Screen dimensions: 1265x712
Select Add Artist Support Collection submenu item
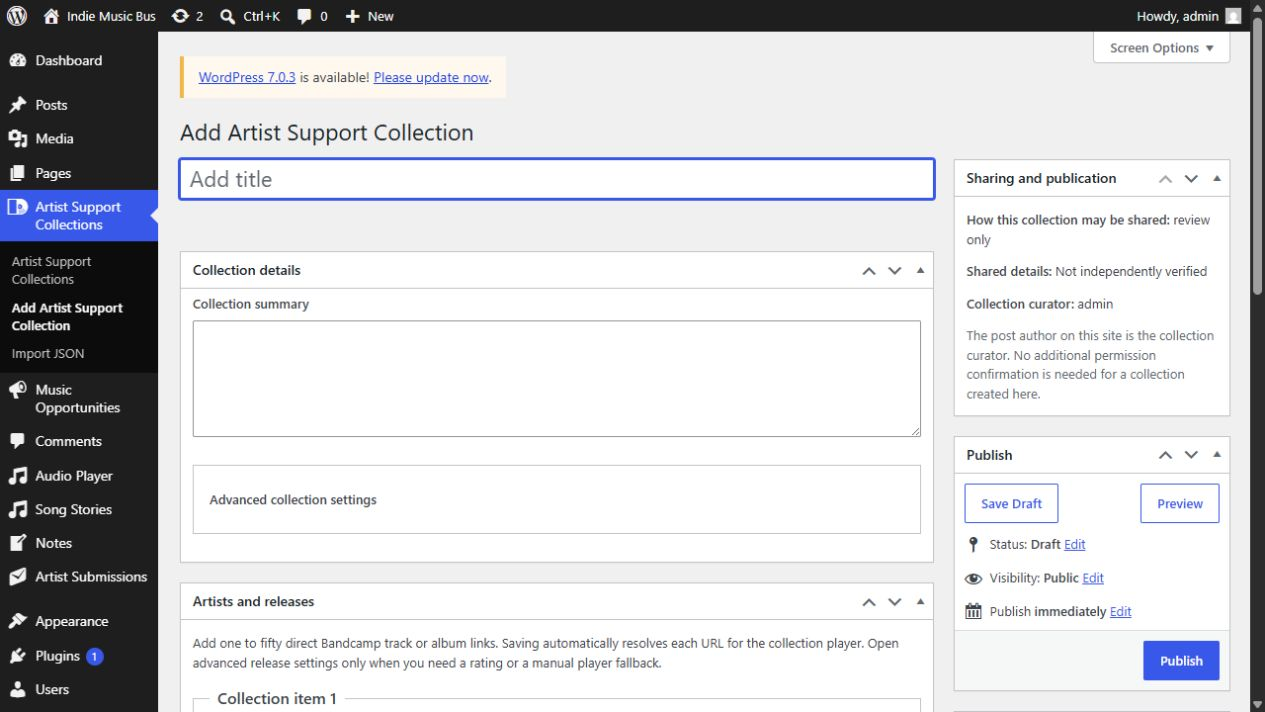tap(67, 317)
